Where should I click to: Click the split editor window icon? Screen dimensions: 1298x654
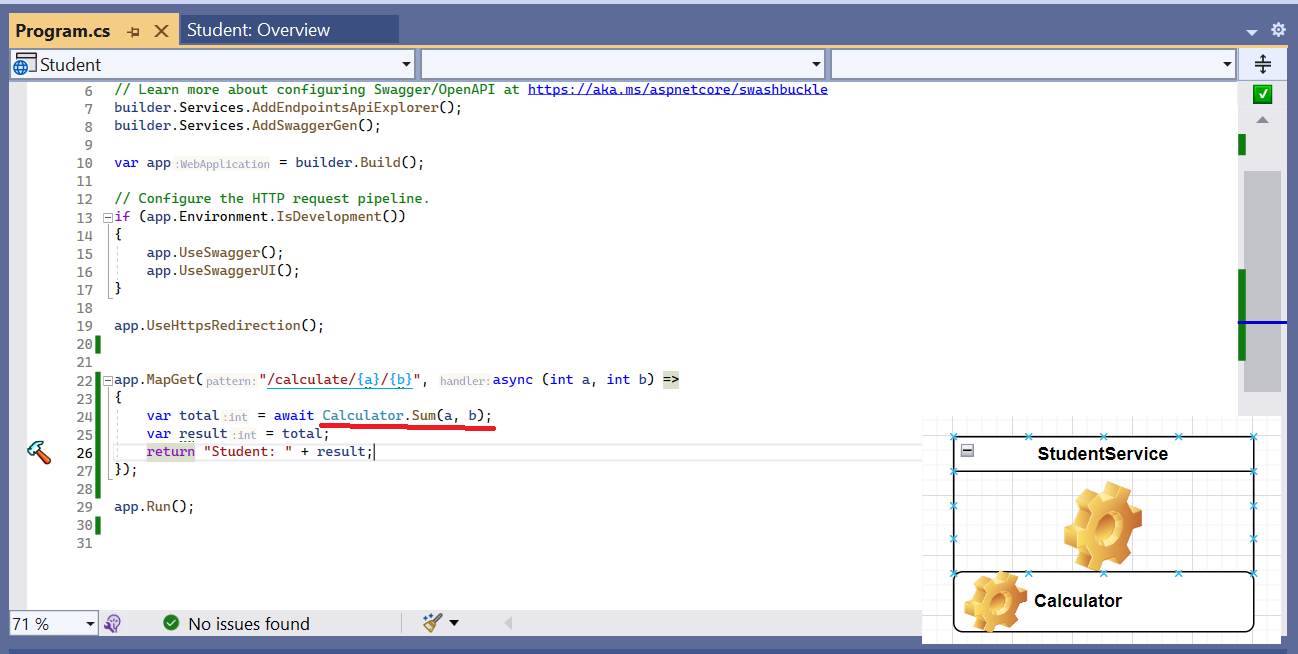(1262, 64)
